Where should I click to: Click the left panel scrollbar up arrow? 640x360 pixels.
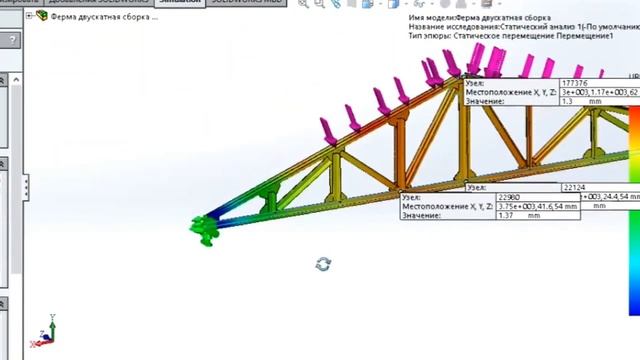(16, 80)
